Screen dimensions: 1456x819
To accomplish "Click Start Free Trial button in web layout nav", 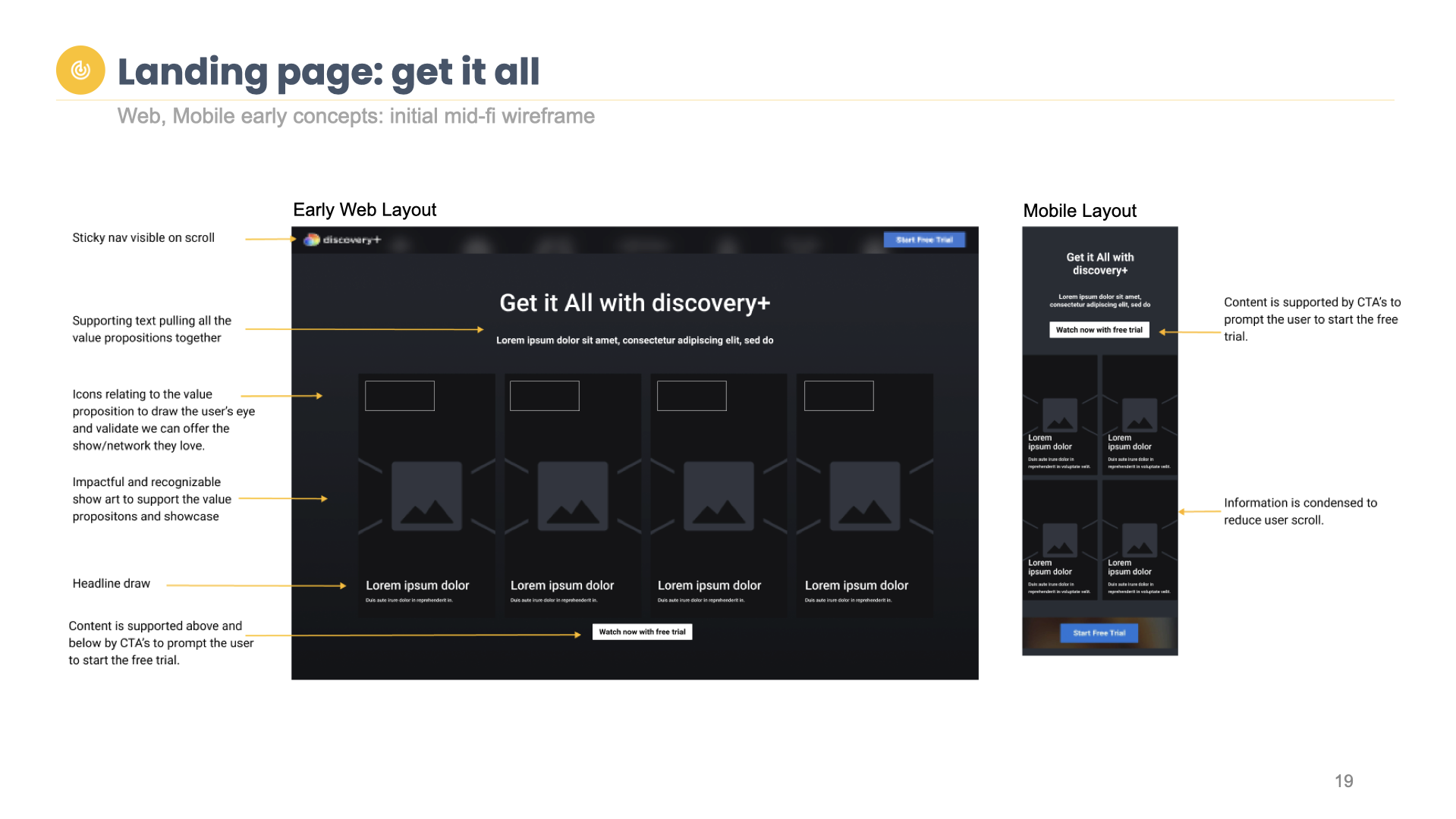I will (924, 240).
